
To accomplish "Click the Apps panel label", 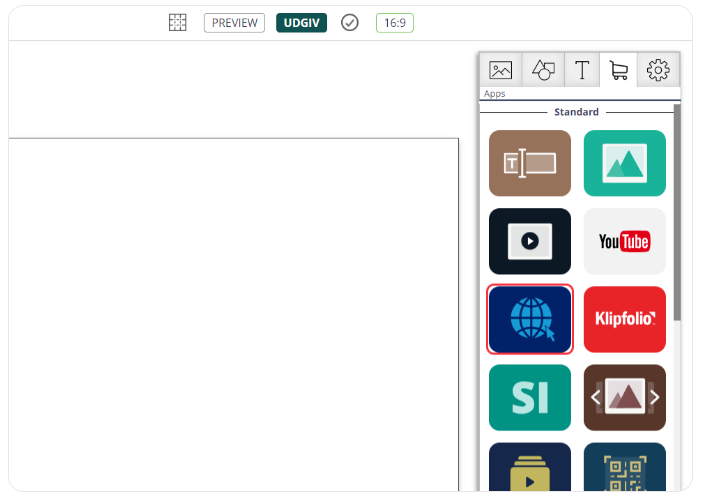I will pyautogui.click(x=495, y=94).
